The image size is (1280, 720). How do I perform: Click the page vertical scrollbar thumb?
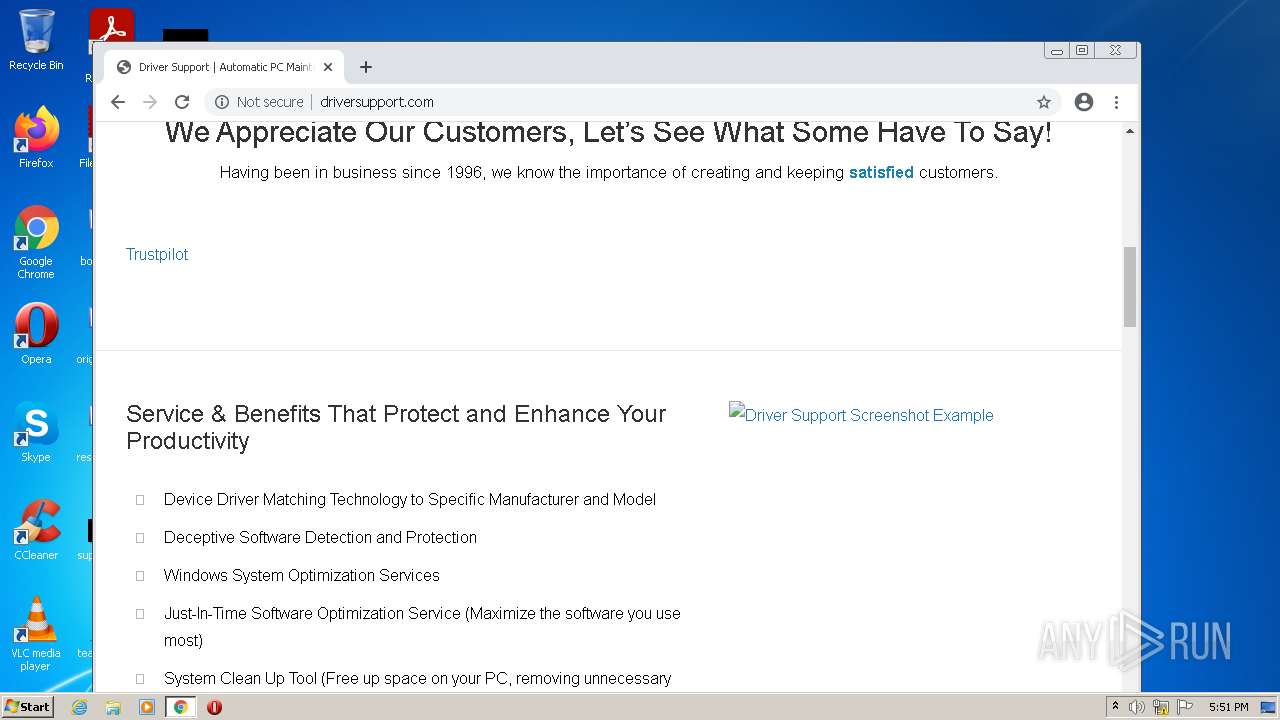[1130, 286]
